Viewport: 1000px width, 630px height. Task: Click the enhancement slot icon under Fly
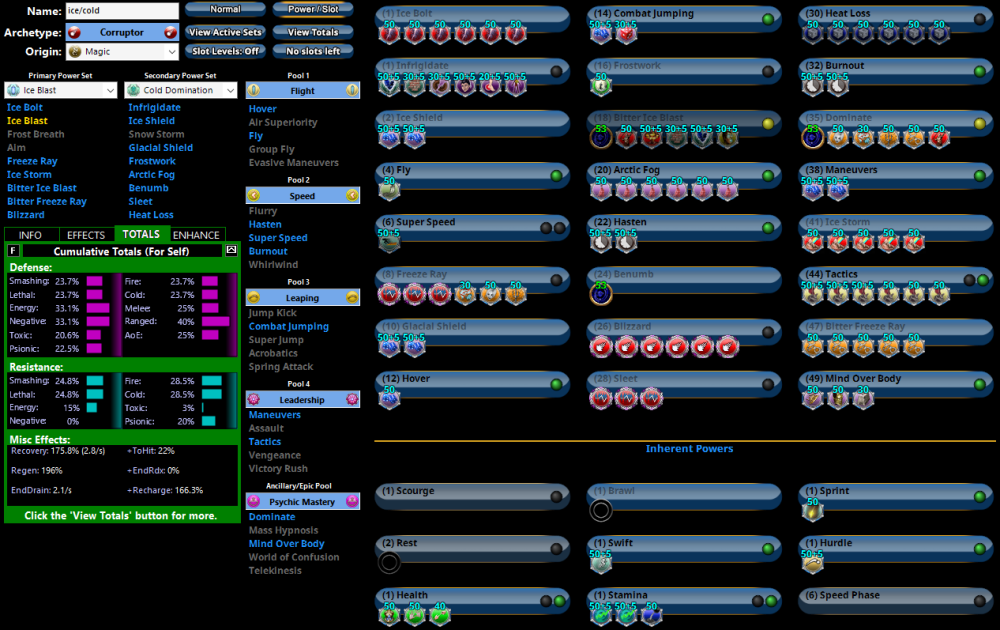(389, 190)
